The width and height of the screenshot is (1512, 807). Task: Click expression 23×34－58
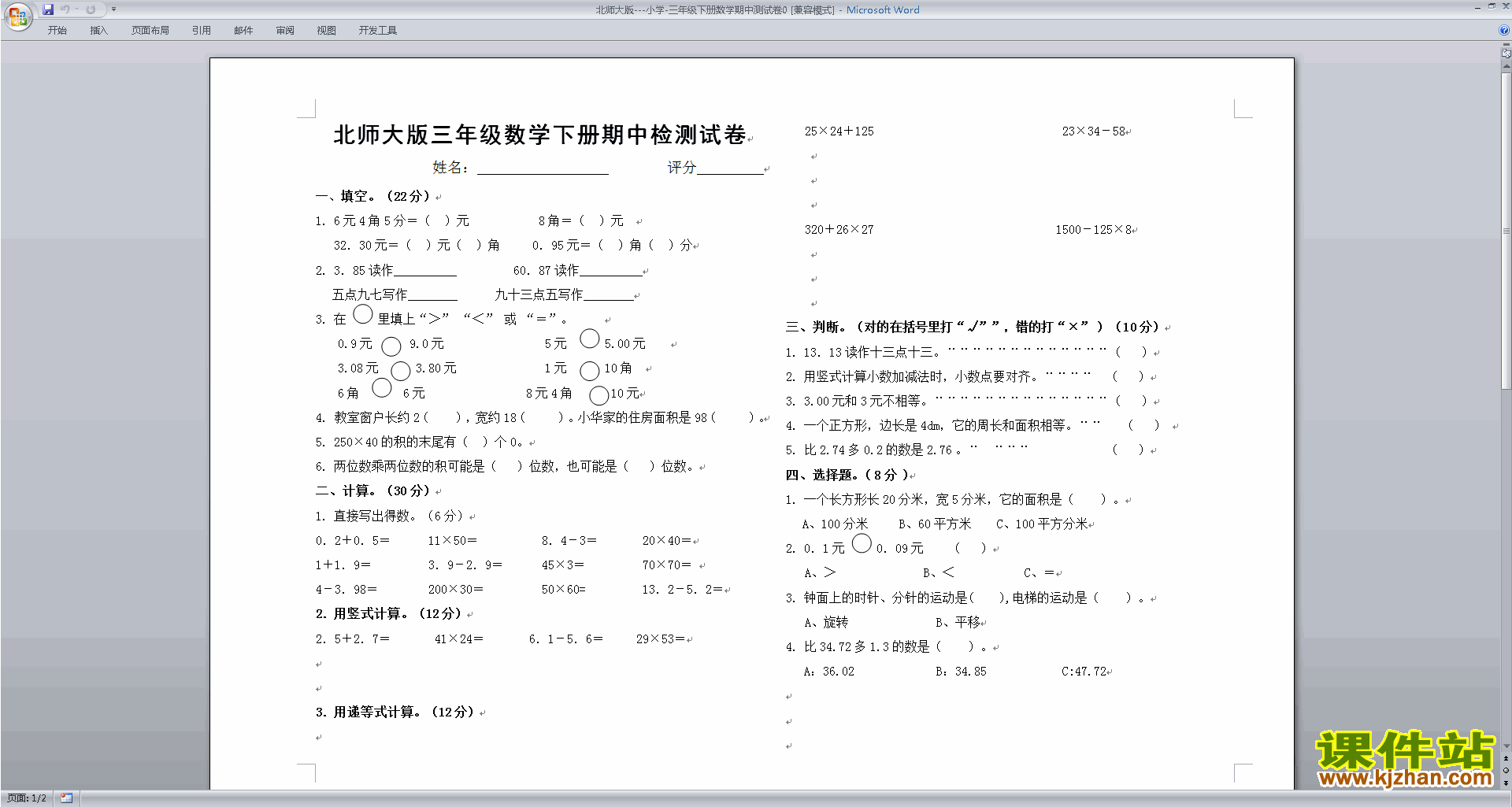[x=1094, y=131]
